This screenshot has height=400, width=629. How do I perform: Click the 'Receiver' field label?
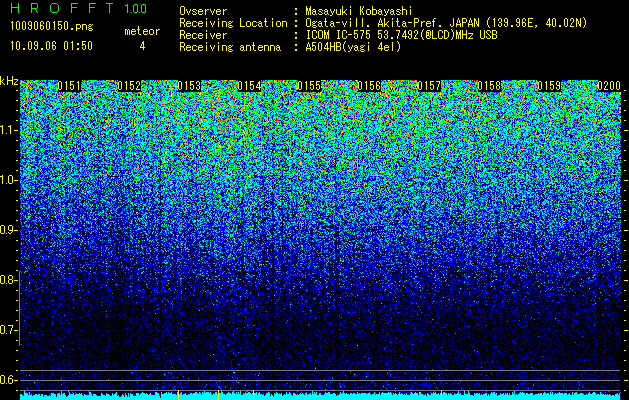pyautogui.click(x=203, y=35)
